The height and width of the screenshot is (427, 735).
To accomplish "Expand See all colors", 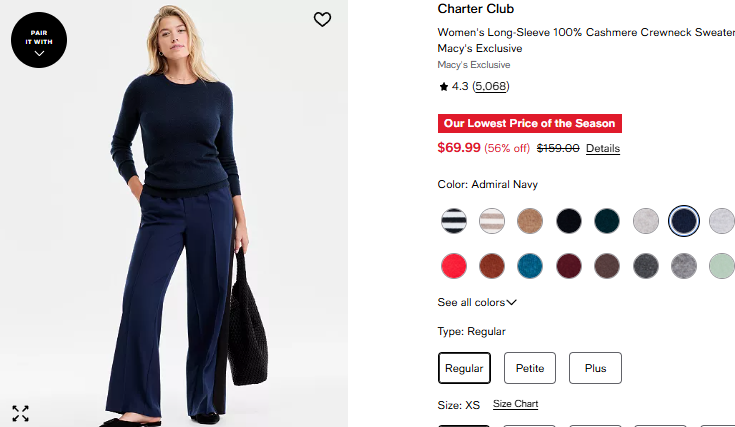I will pos(477,302).
